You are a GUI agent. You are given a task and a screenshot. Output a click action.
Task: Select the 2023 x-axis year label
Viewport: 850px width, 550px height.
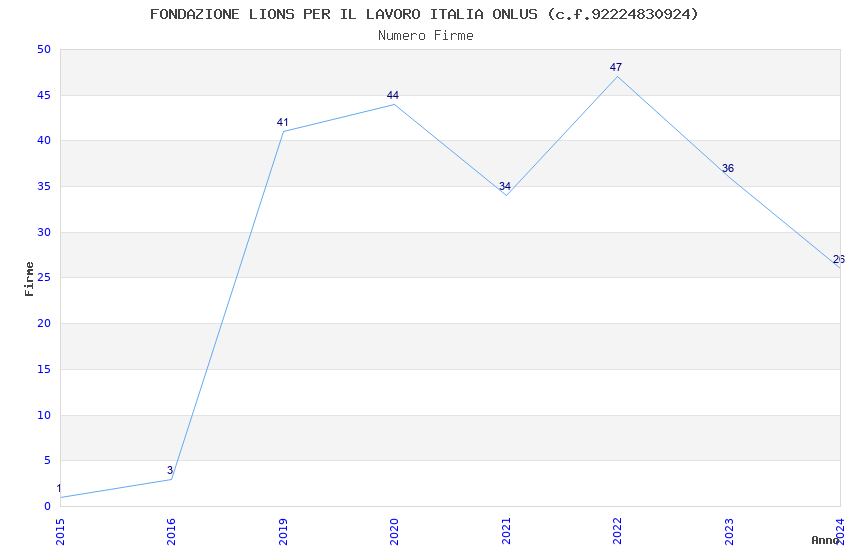[729, 532]
